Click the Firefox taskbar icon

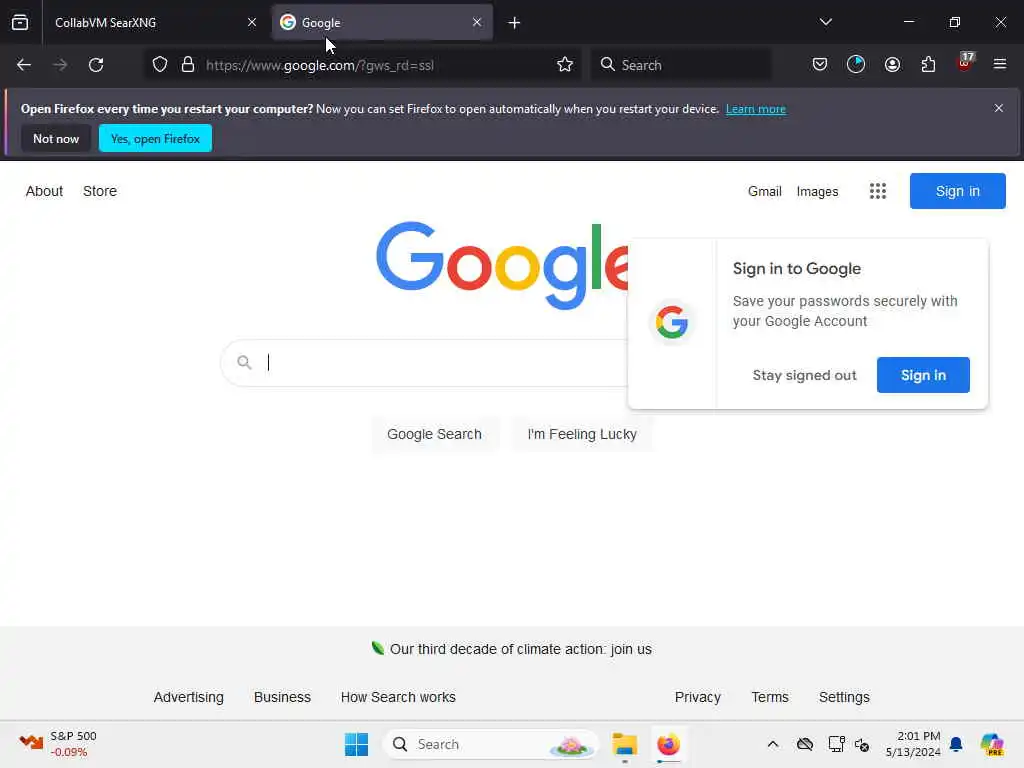(668, 744)
